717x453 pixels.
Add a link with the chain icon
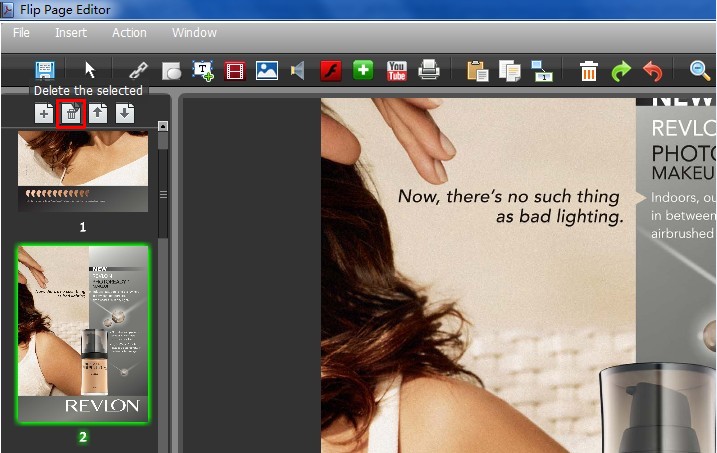[138, 71]
